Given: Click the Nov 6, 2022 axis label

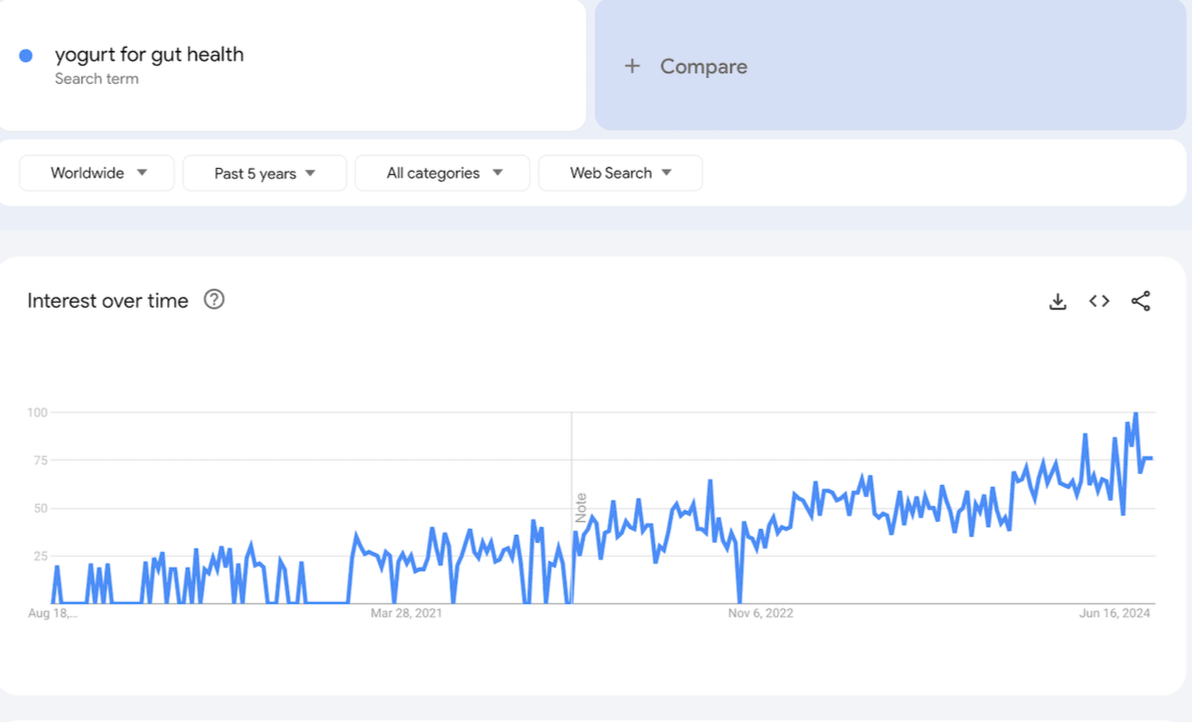Looking at the screenshot, I should click(760, 613).
